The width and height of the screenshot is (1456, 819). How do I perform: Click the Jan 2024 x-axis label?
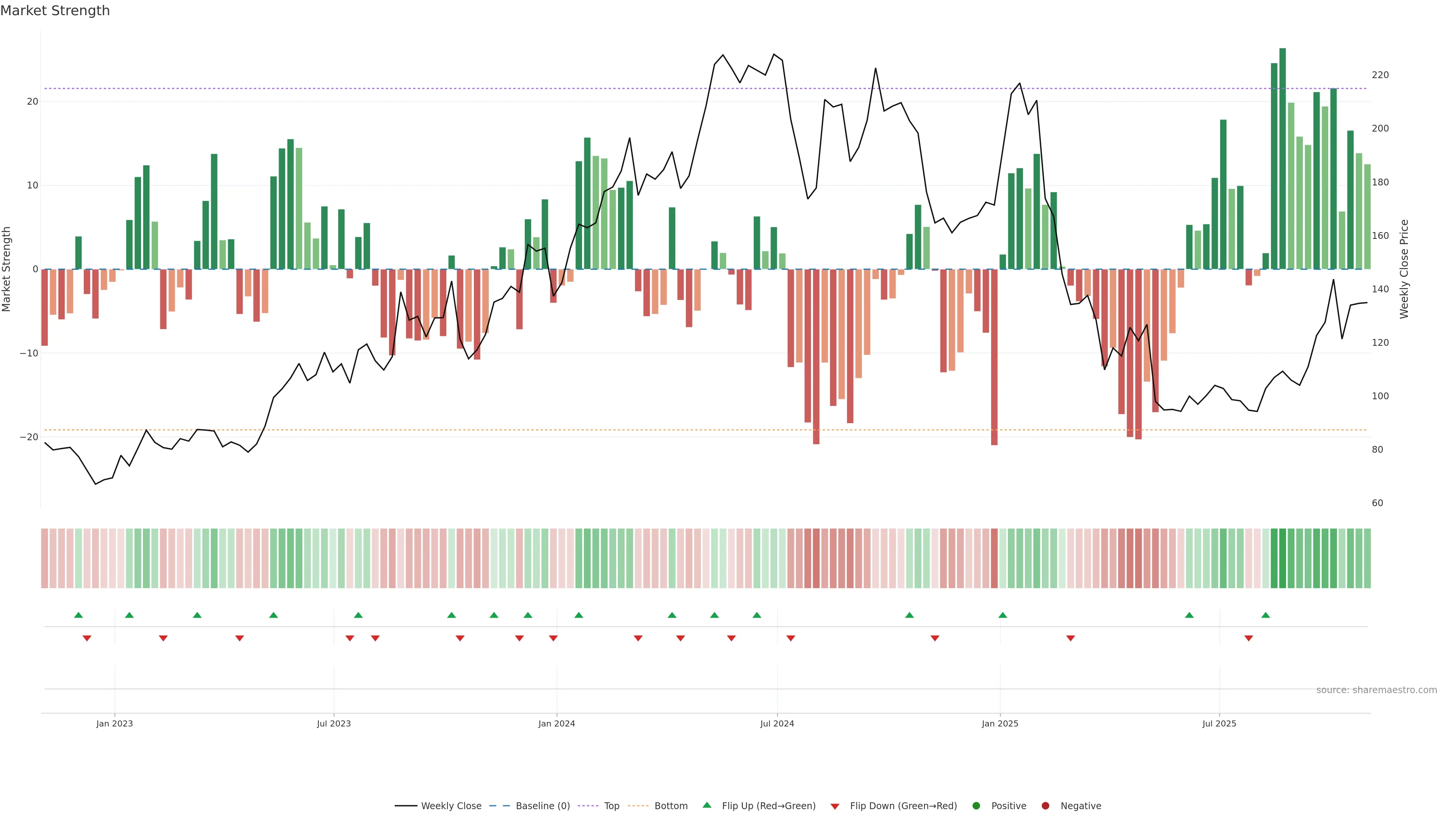click(556, 723)
